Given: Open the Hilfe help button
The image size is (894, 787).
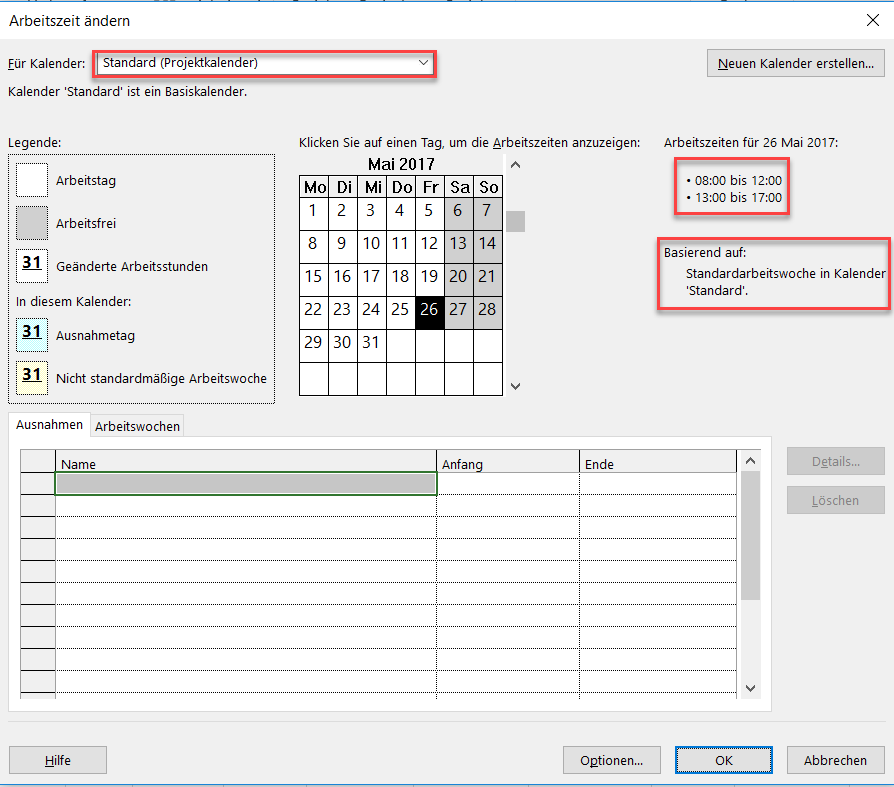Looking at the screenshot, I should point(58,760).
